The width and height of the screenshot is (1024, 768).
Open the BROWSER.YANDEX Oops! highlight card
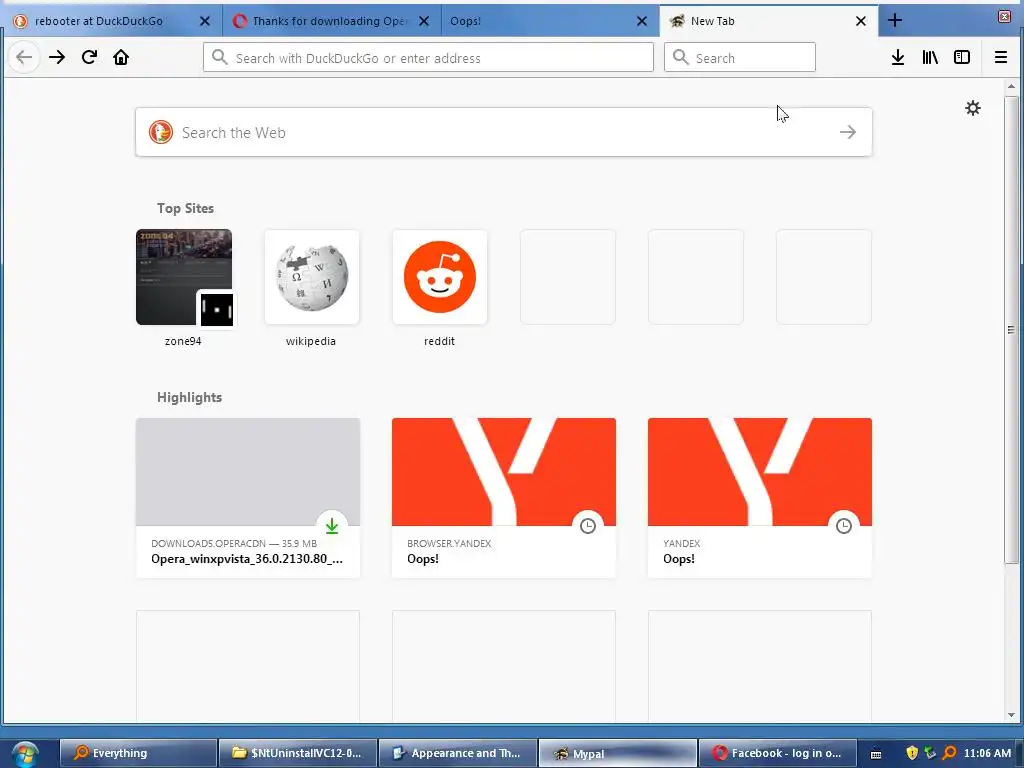[504, 498]
